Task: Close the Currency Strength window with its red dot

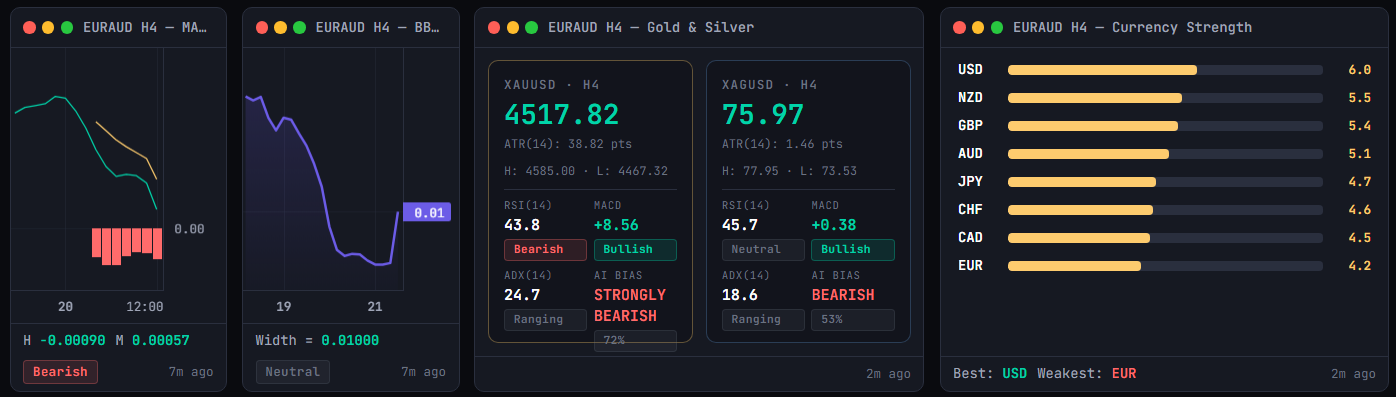Action: tap(960, 28)
